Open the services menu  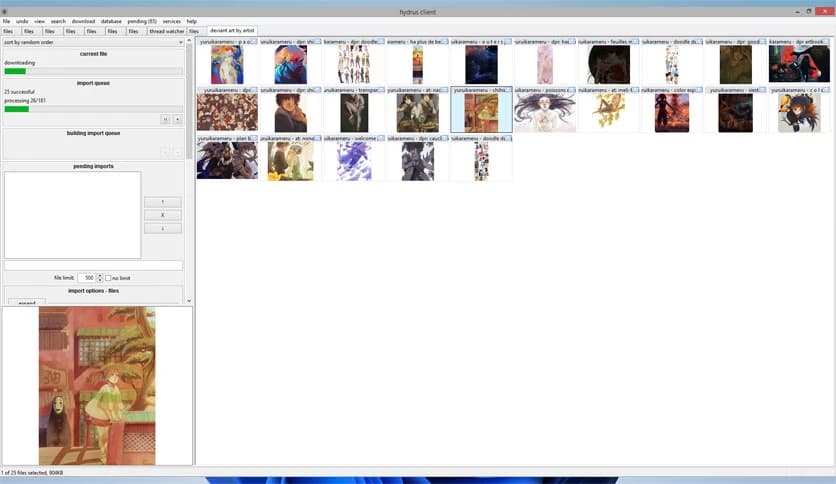[x=172, y=21]
